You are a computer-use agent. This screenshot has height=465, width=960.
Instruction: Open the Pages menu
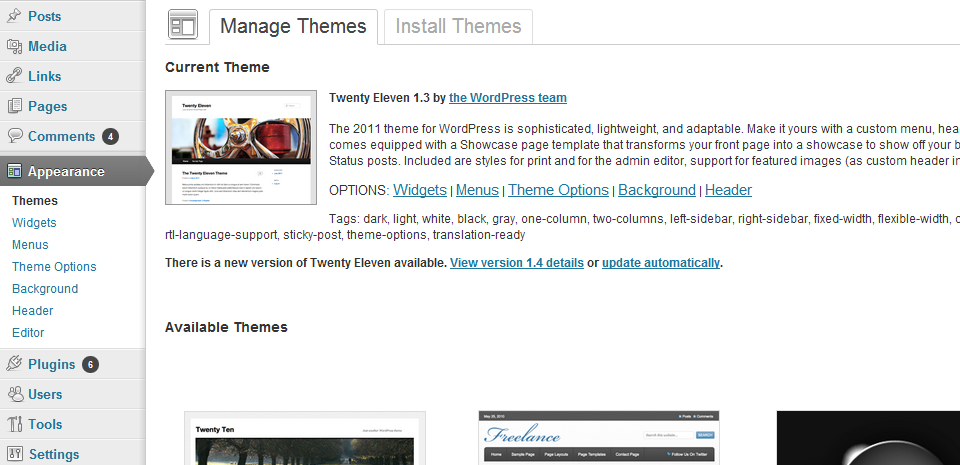click(47, 106)
